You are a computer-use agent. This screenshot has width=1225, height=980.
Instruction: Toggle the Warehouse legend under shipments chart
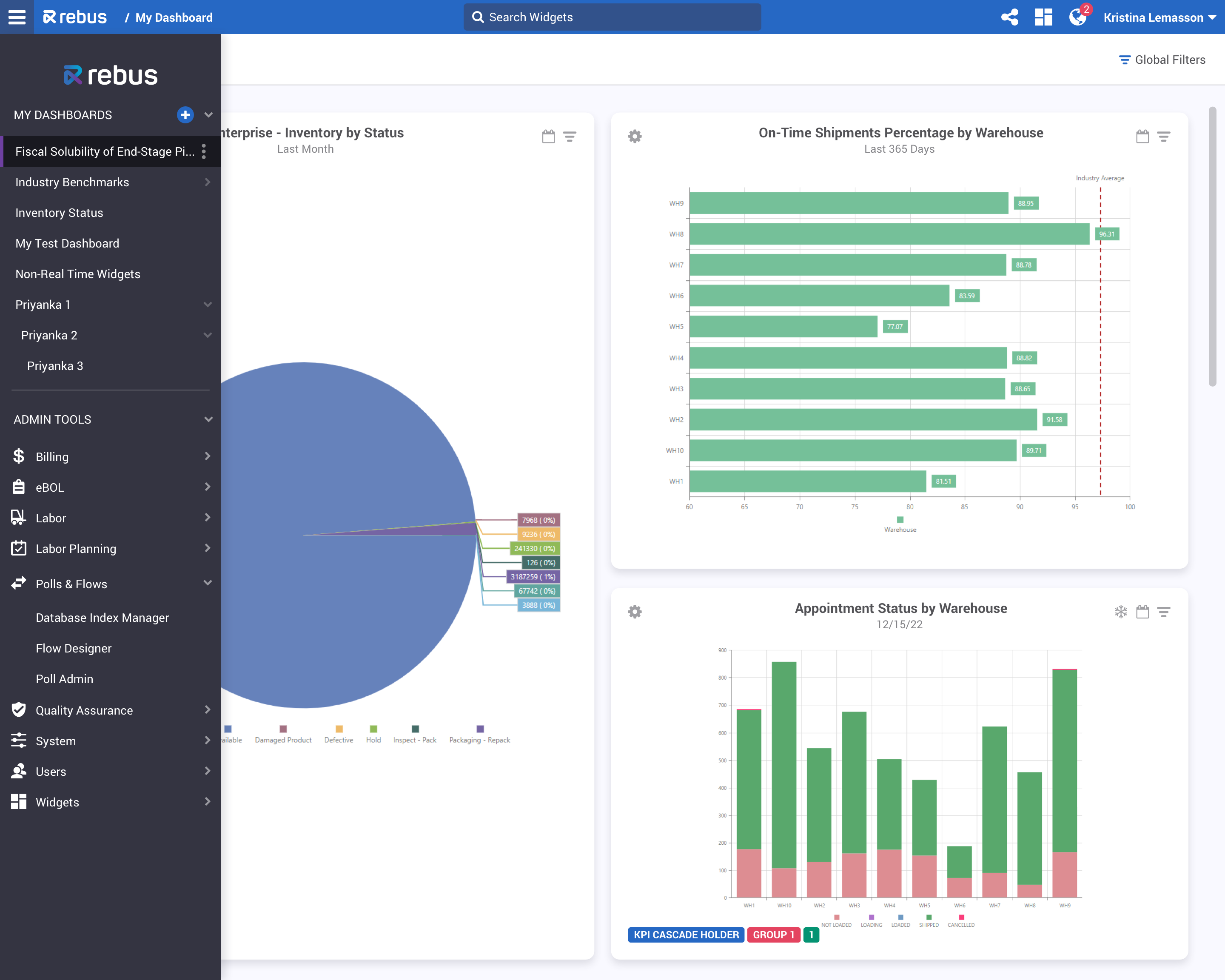[900, 519]
